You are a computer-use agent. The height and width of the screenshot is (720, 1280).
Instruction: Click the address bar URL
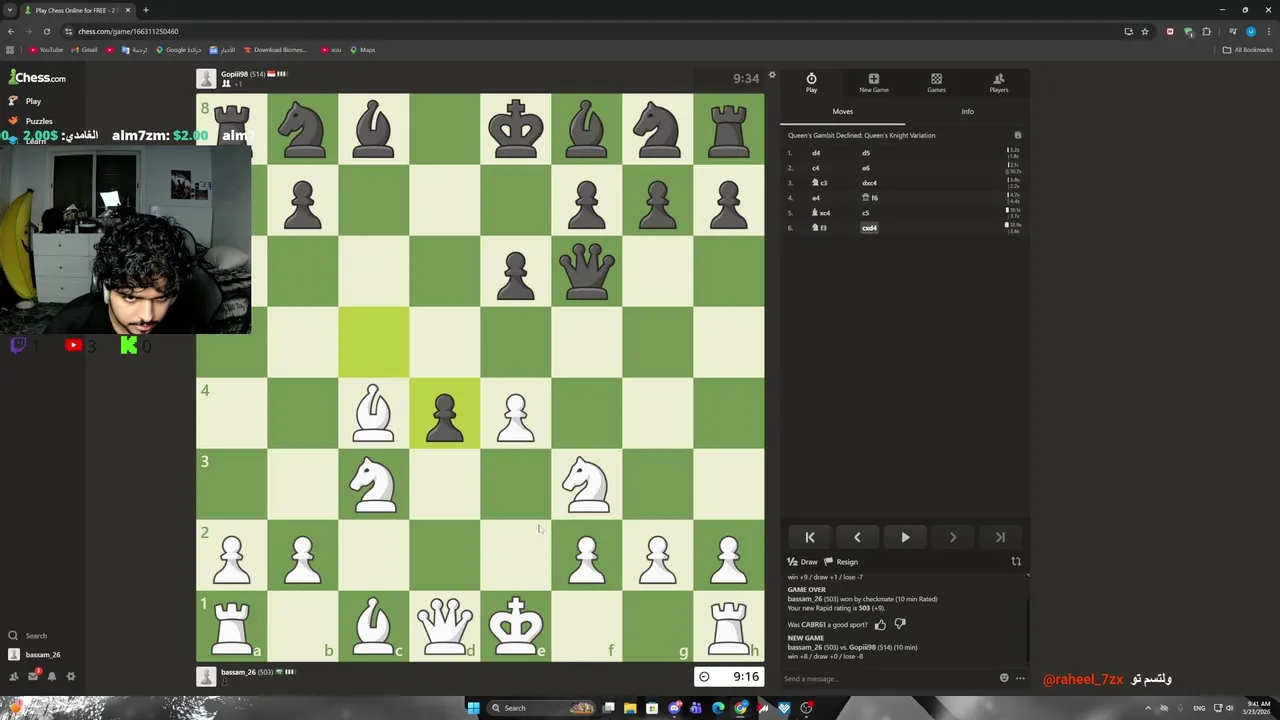click(128, 31)
